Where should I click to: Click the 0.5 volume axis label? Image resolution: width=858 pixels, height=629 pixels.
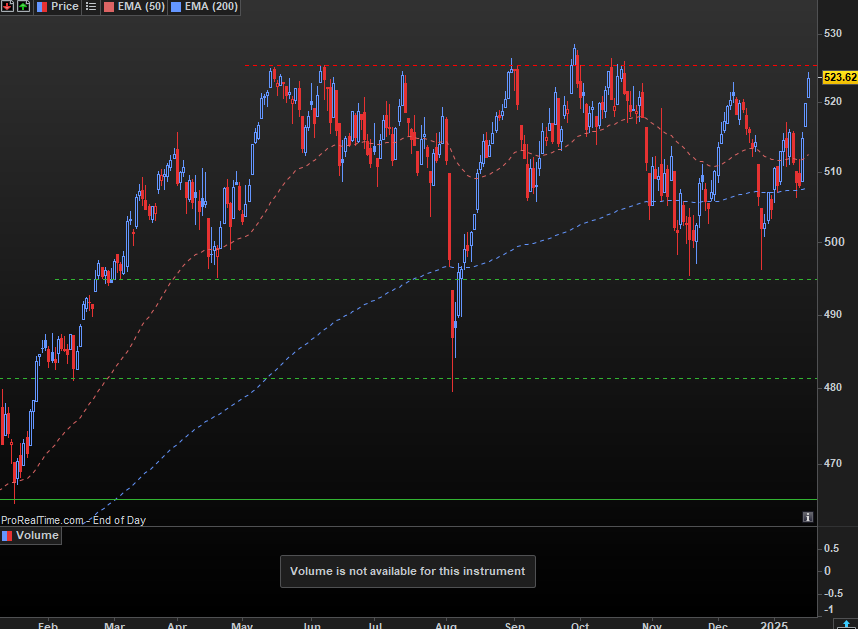pos(831,549)
